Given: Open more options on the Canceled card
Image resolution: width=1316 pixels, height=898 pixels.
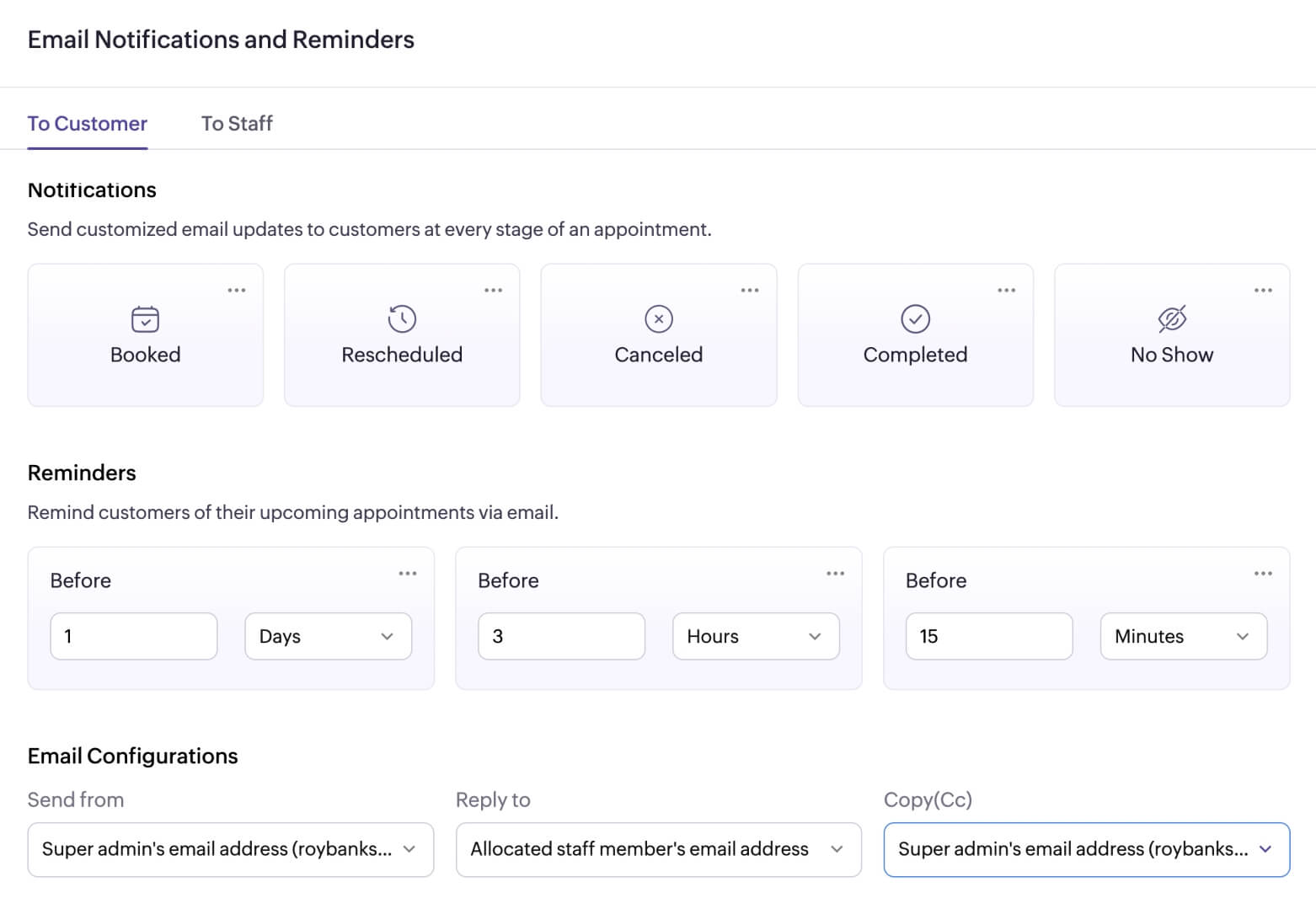Looking at the screenshot, I should pyautogui.click(x=750, y=291).
